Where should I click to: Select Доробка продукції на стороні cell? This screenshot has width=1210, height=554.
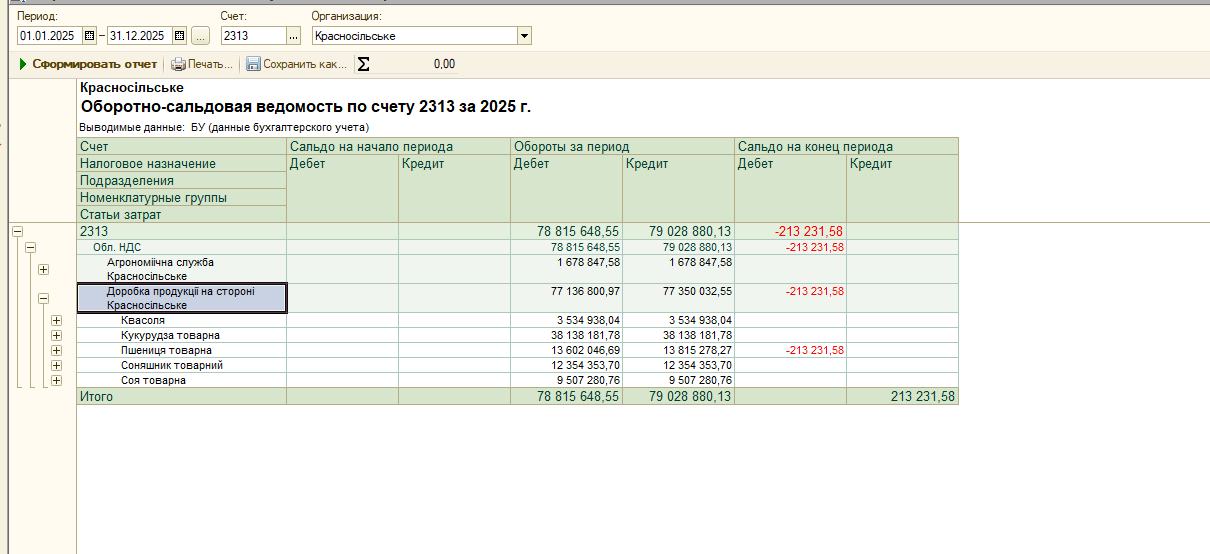[182, 298]
